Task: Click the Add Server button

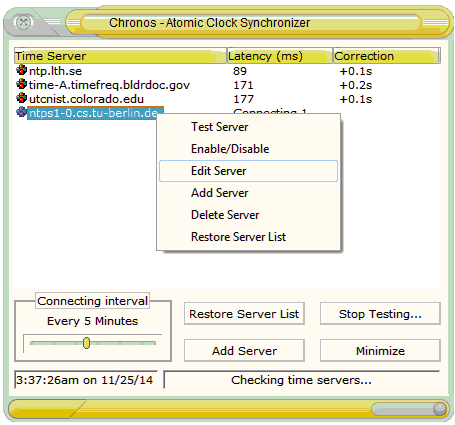Action: point(244,351)
